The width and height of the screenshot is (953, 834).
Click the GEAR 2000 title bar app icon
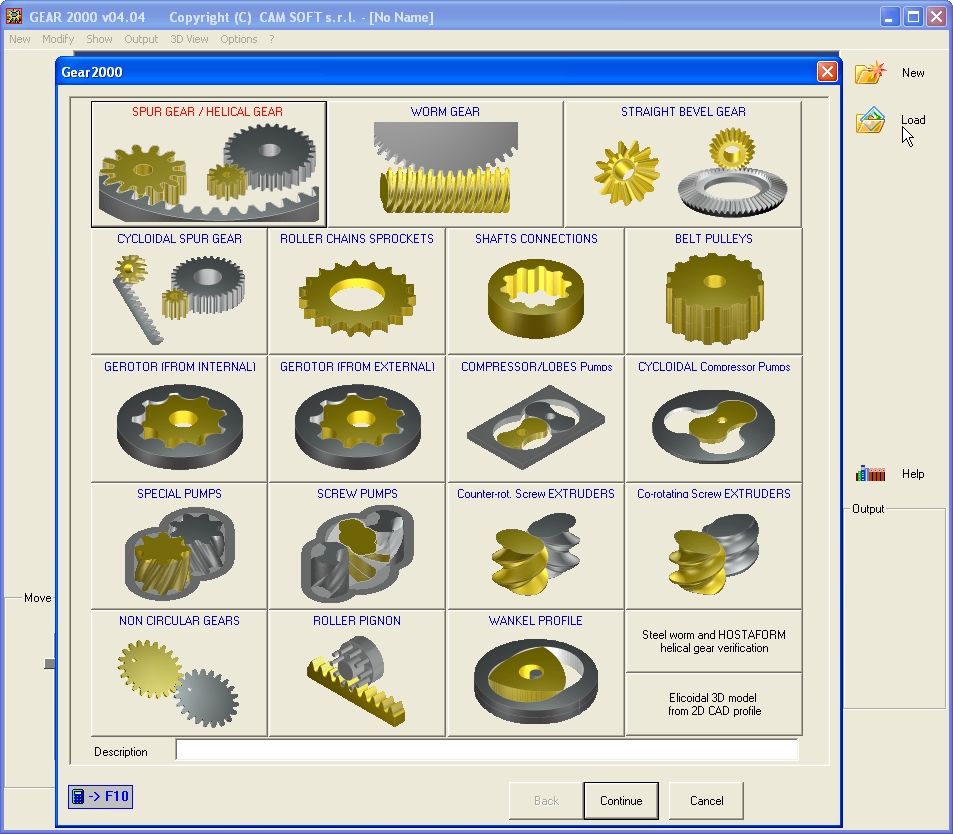pos(14,16)
